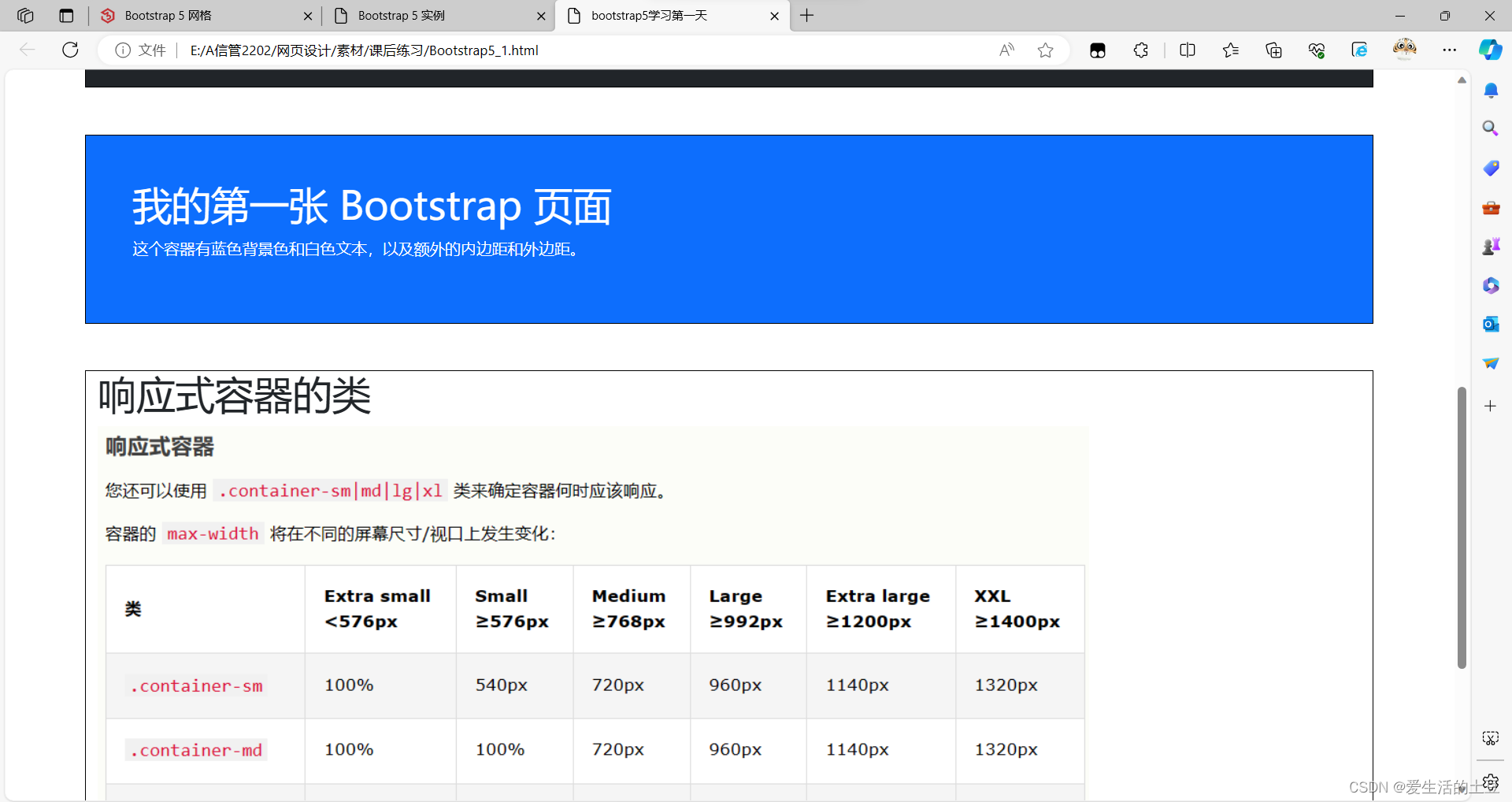Open sidebar settings gear icon

point(1491,782)
